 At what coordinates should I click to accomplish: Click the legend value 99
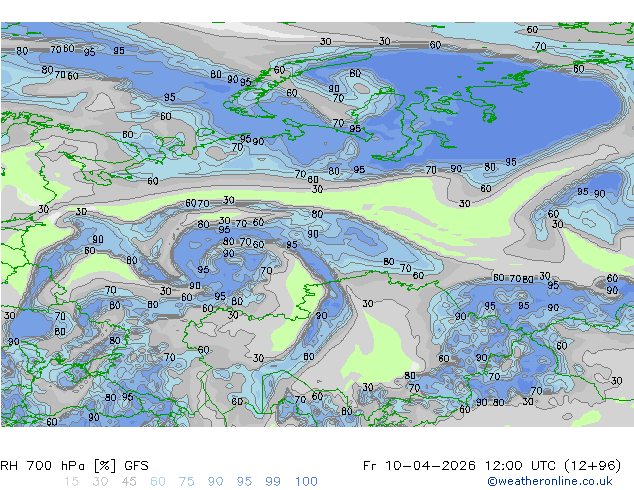point(273,482)
